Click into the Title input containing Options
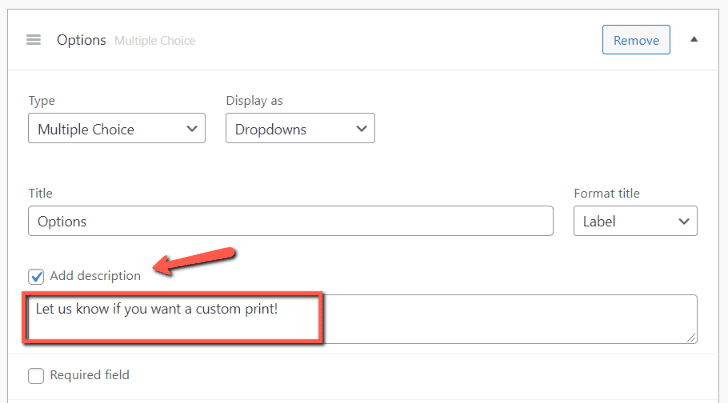Screen dimensions: 728x403 click(x=291, y=221)
